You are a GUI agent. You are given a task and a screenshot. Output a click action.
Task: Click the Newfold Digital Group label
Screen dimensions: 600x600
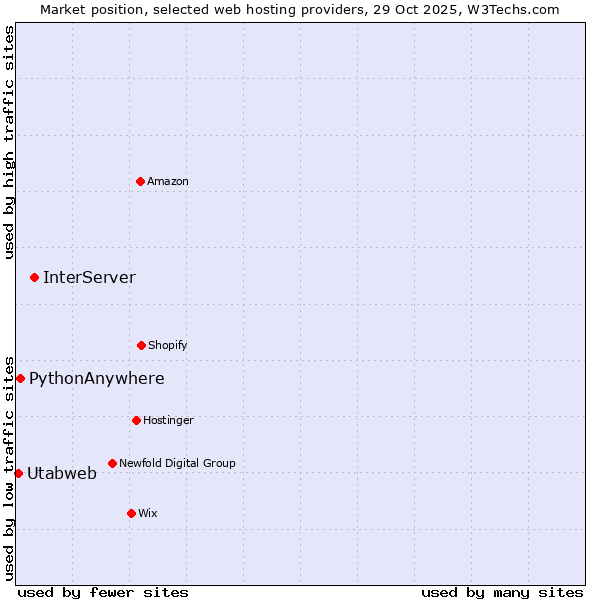point(177,464)
